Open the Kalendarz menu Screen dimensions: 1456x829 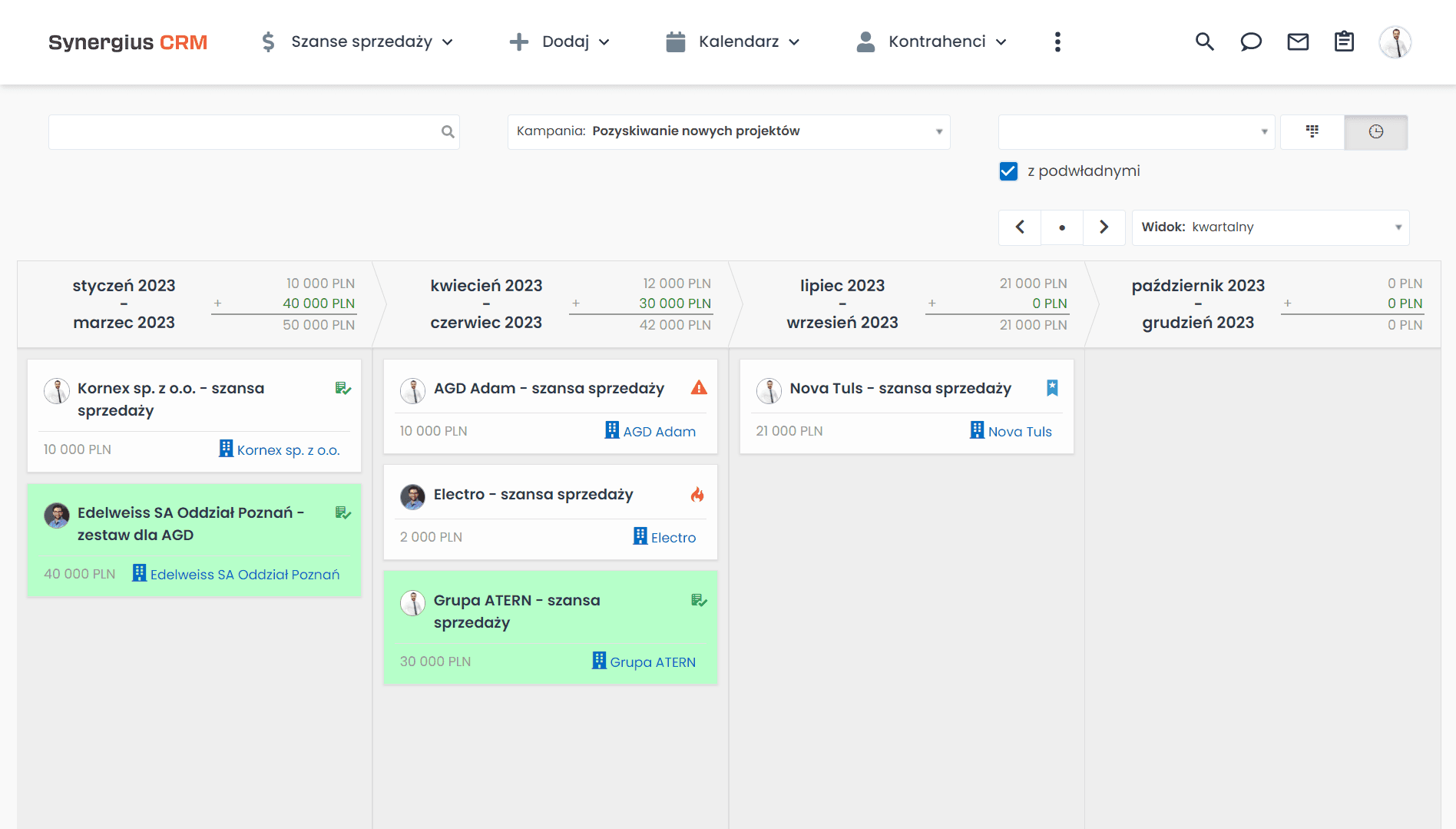click(733, 42)
